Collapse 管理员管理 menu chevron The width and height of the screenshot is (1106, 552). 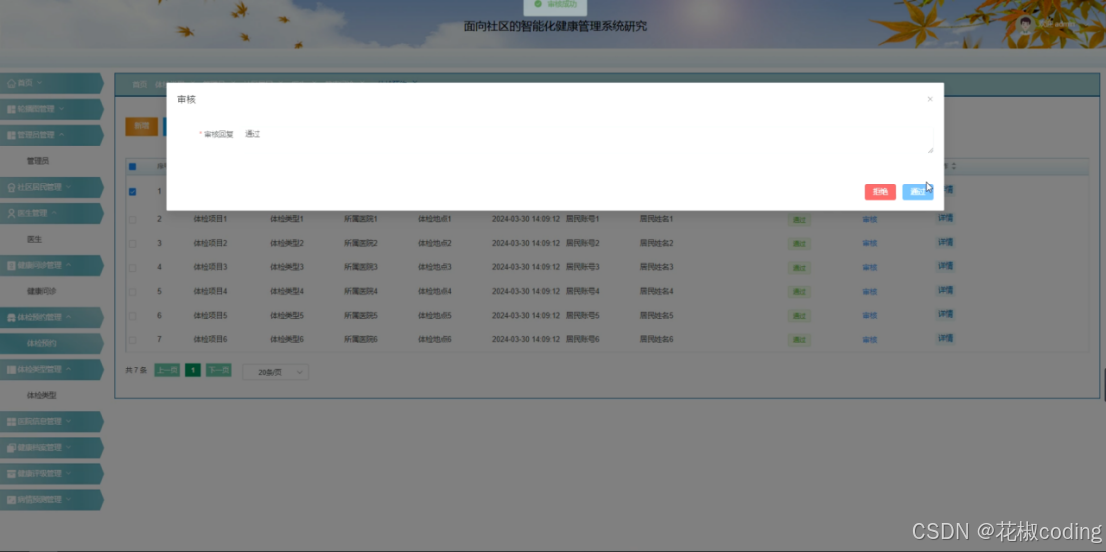click(61, 135)
